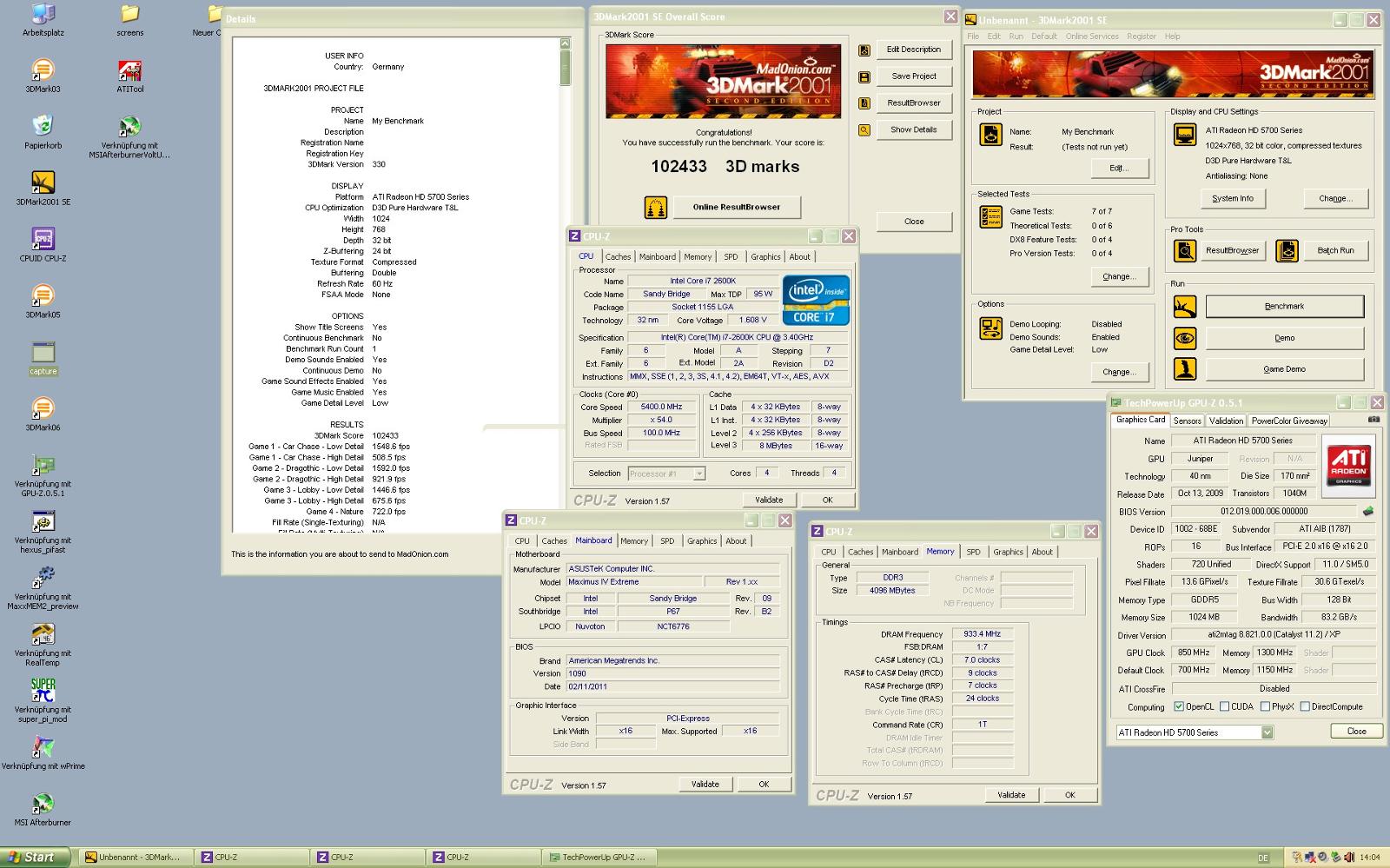The image size is (1390, 868).
Task: Click the Benchmark car icon in Run section
Action: pyautogui.click(x=1184, y=307)
